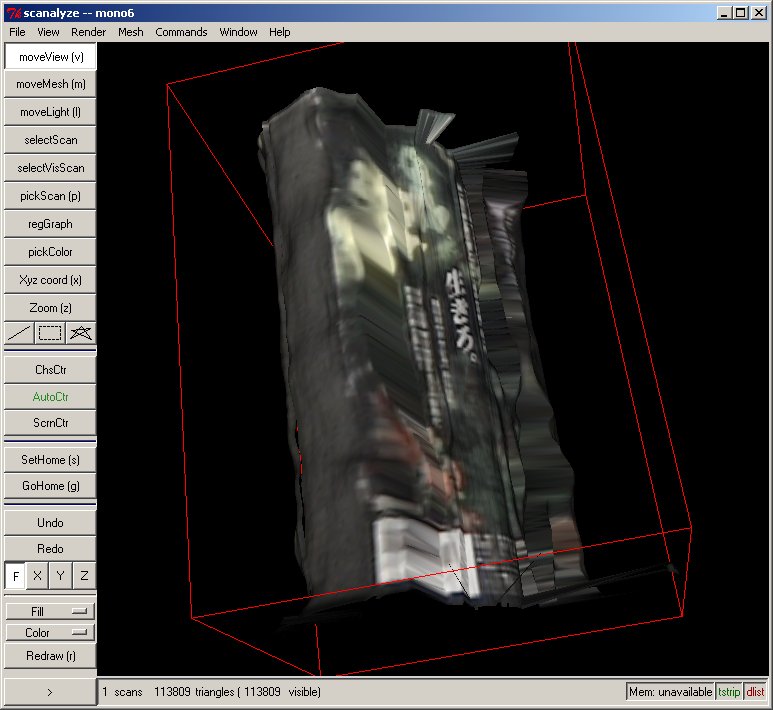Pick the polygon shape selection tool
The image size is (773, 710).
81,333
